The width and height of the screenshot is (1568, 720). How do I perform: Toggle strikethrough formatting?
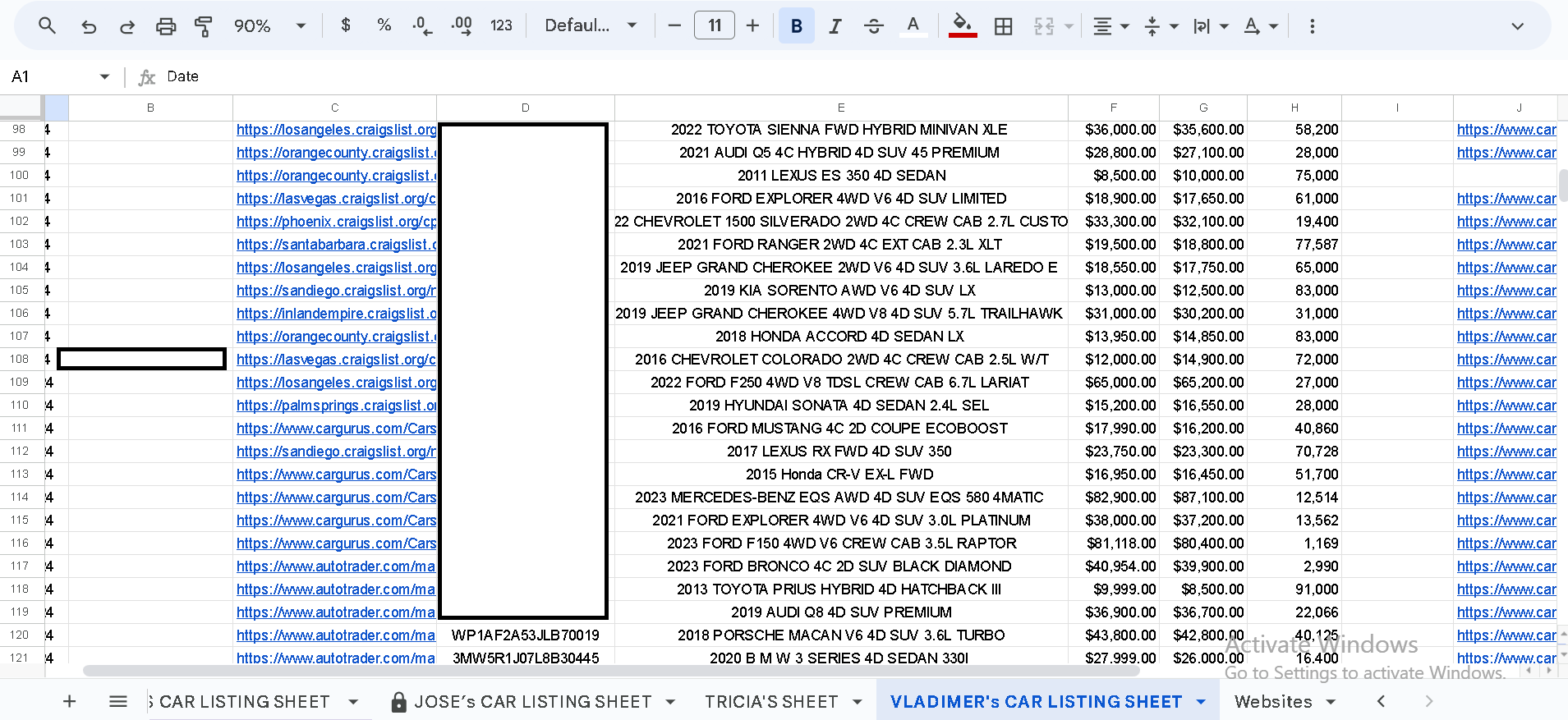coord(874,25)
